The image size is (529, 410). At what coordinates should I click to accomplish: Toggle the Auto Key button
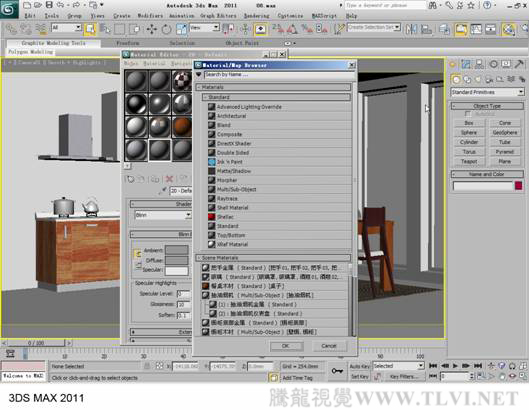(x=360, y=366)
